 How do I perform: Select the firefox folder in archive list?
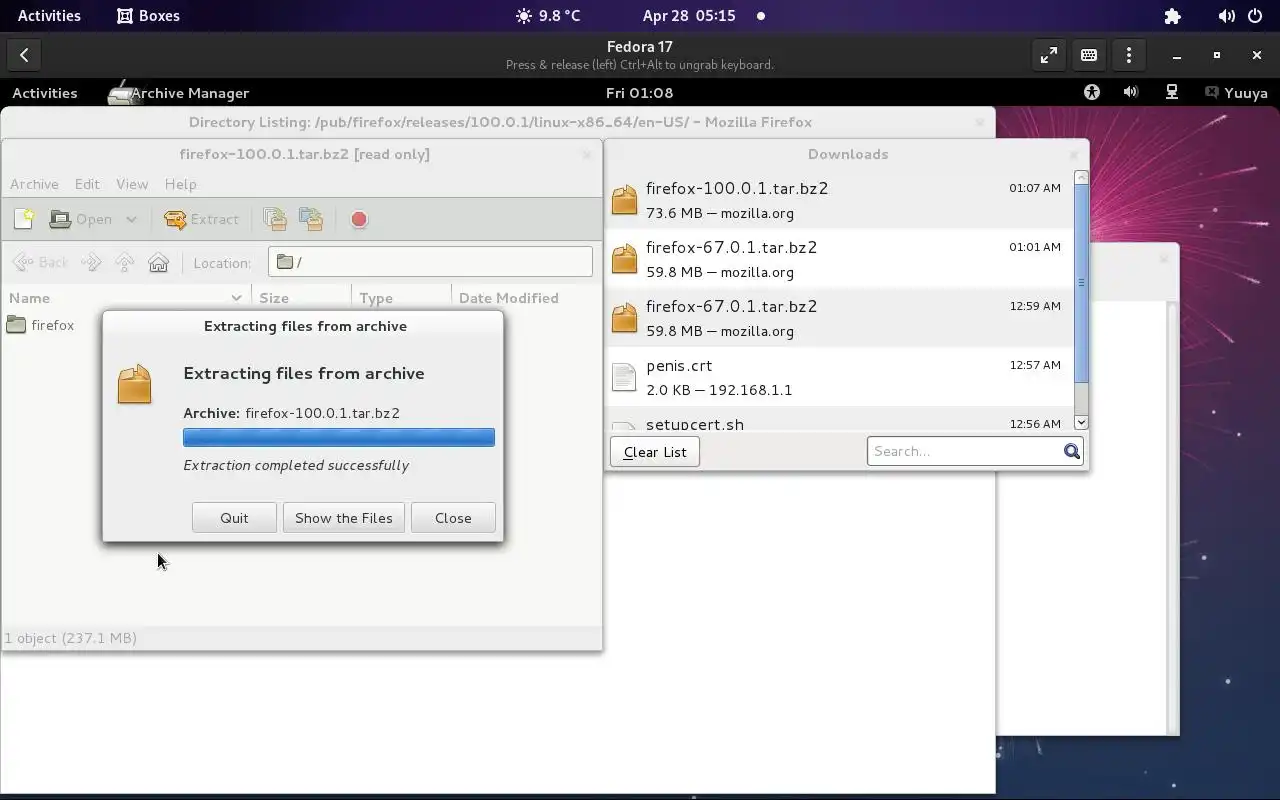(x=41, y=325)
